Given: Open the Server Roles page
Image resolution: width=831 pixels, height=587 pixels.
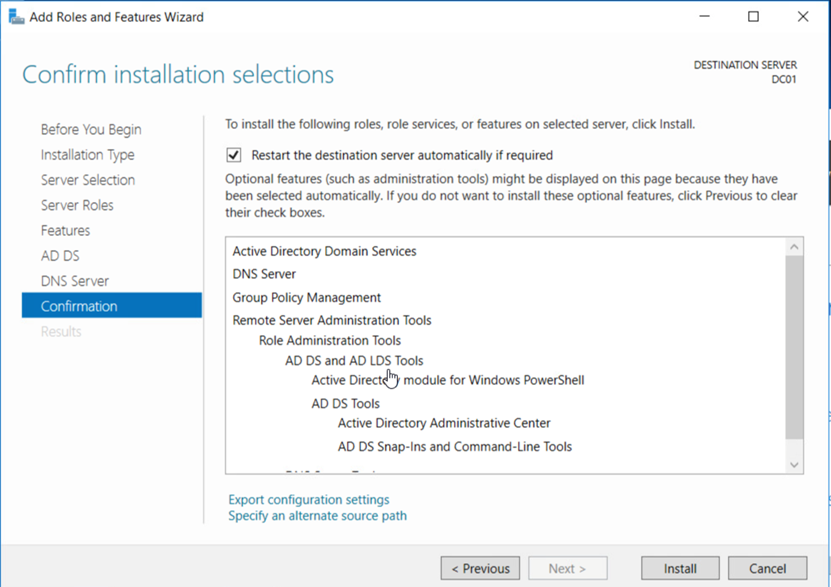Looking at the screenshot, I should click(x=77, y=205).
